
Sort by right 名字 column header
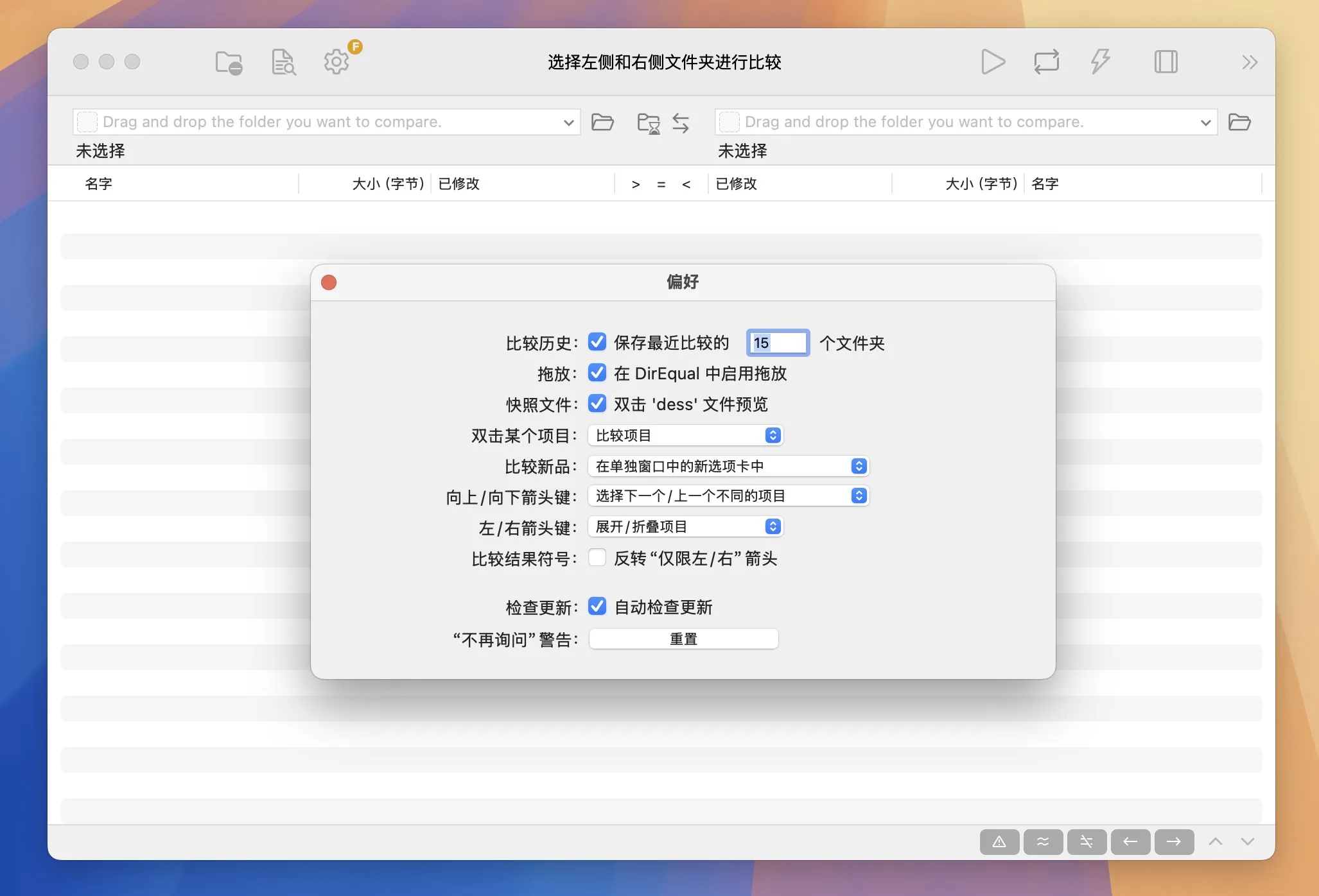coord(1045,184)
